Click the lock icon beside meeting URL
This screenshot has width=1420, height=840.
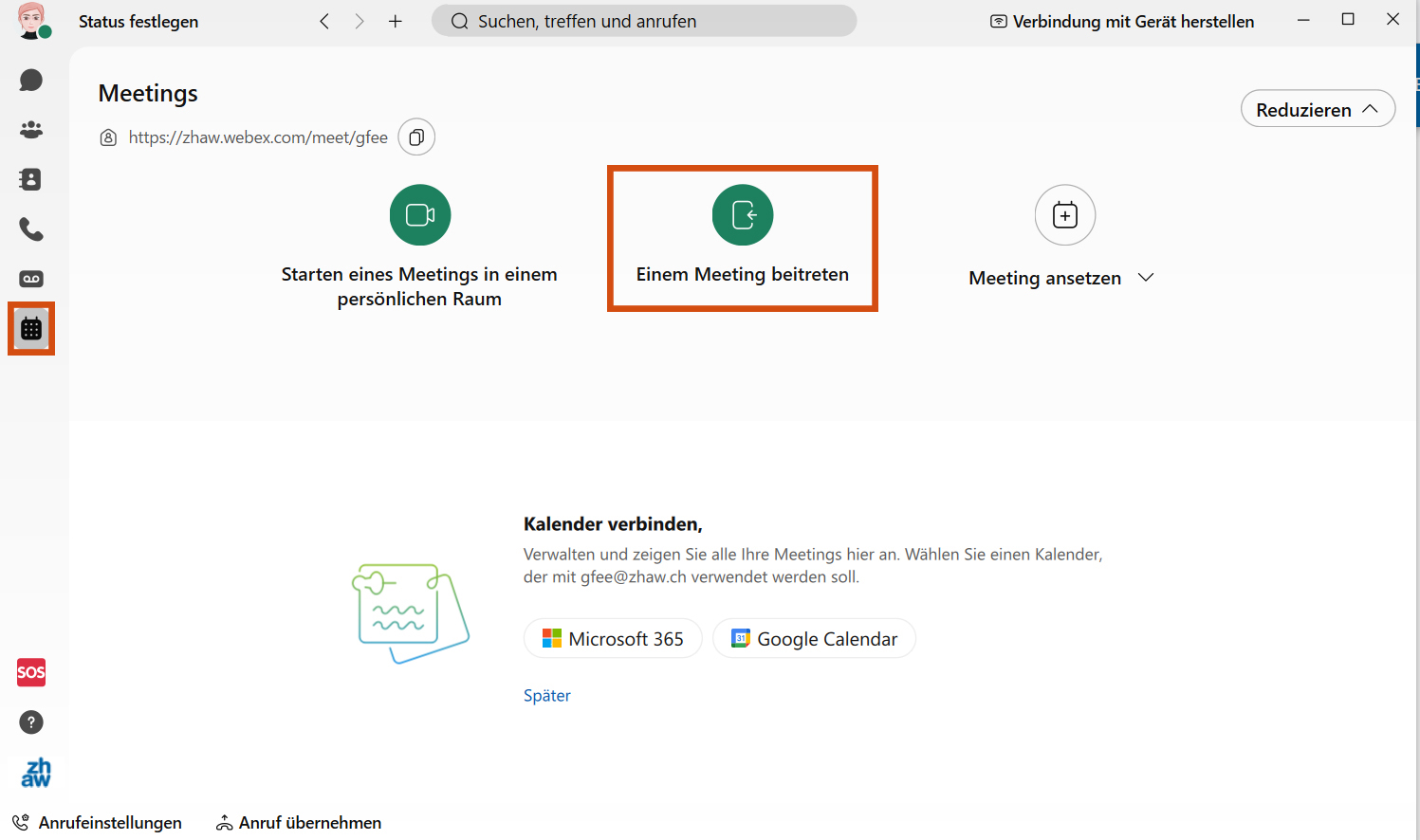109,137
